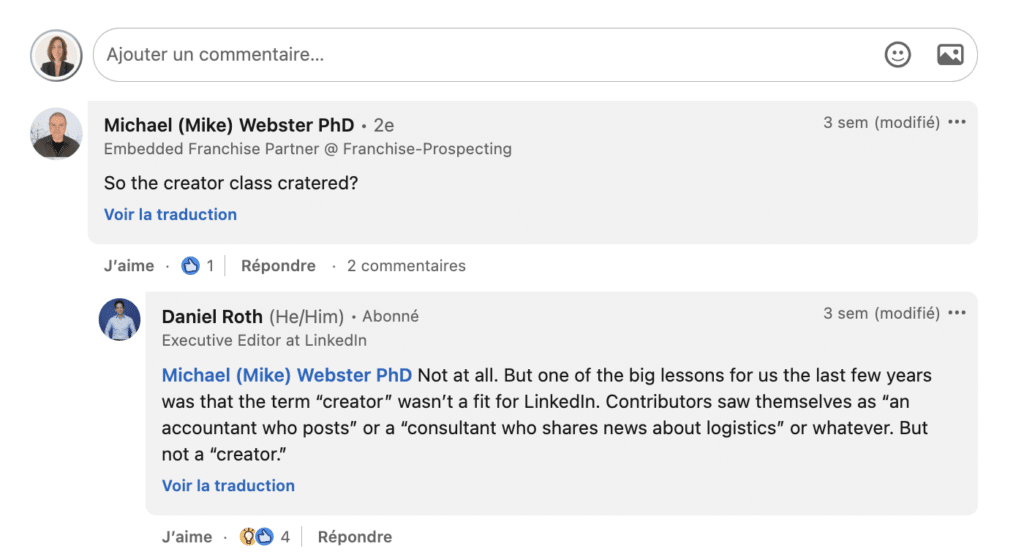Click the blue Michael Webster mention in reply

(x=286, y=376)
